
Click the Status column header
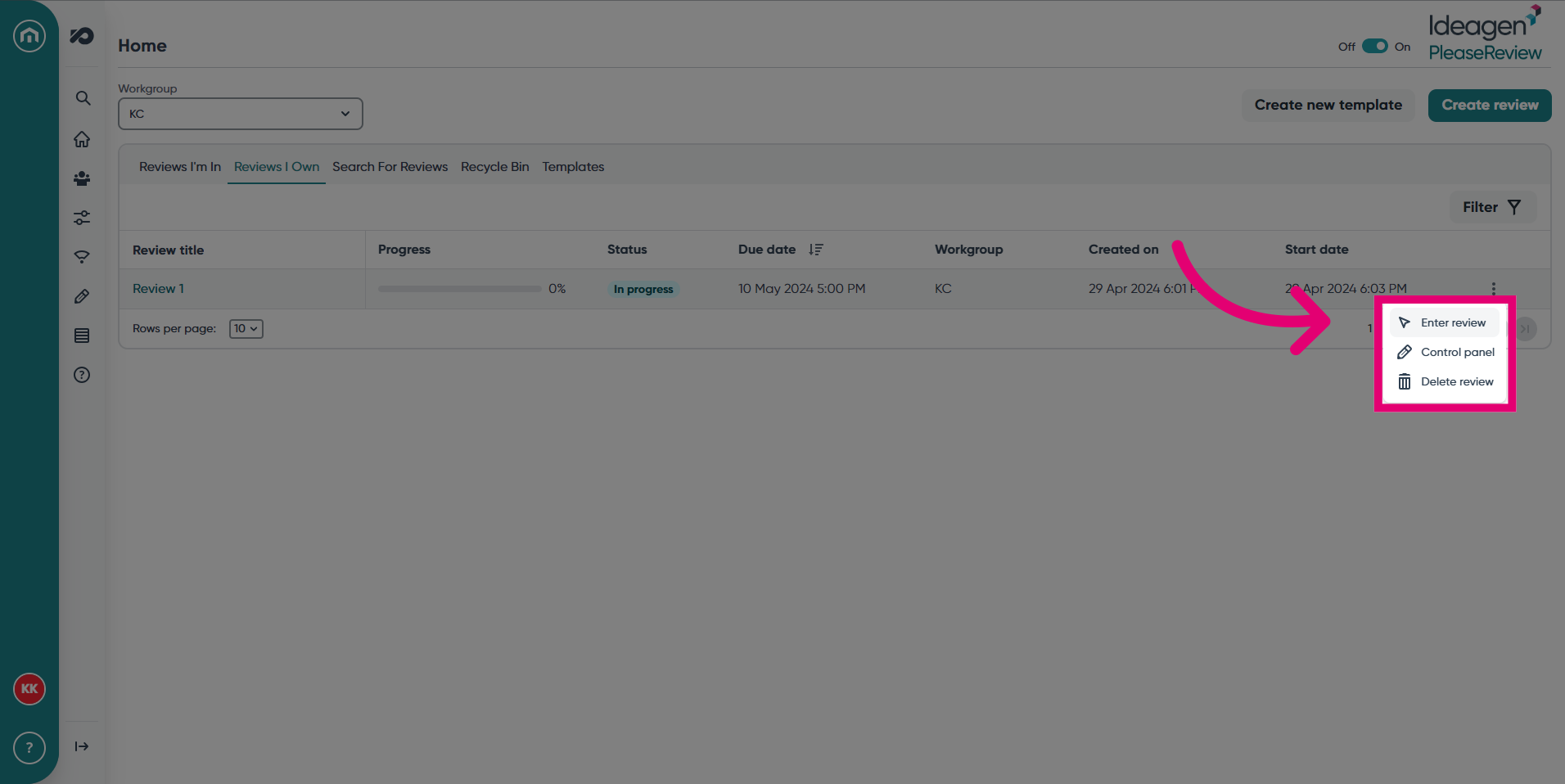627,250
